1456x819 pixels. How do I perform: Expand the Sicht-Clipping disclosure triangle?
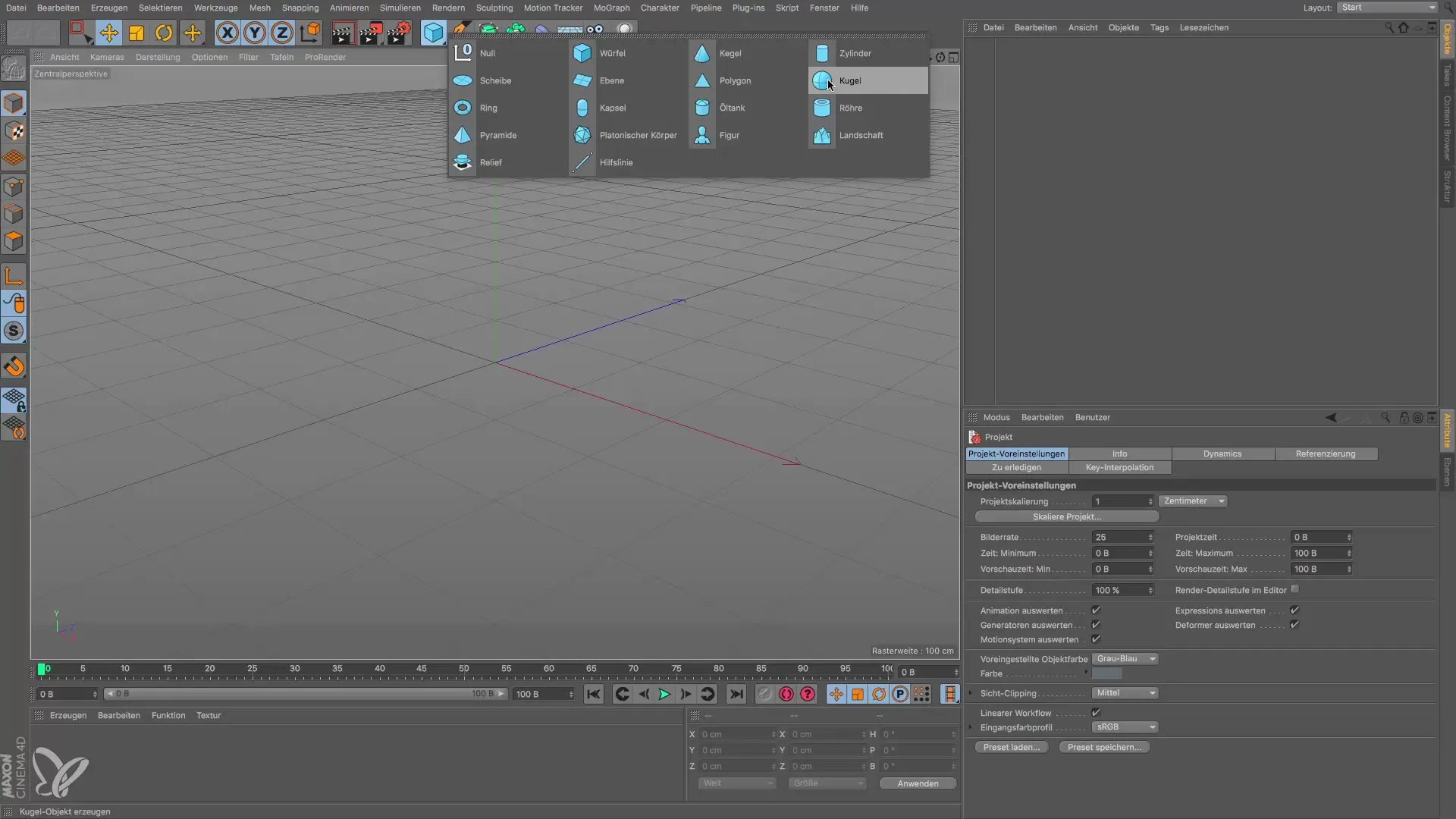(x=971, y=693)
